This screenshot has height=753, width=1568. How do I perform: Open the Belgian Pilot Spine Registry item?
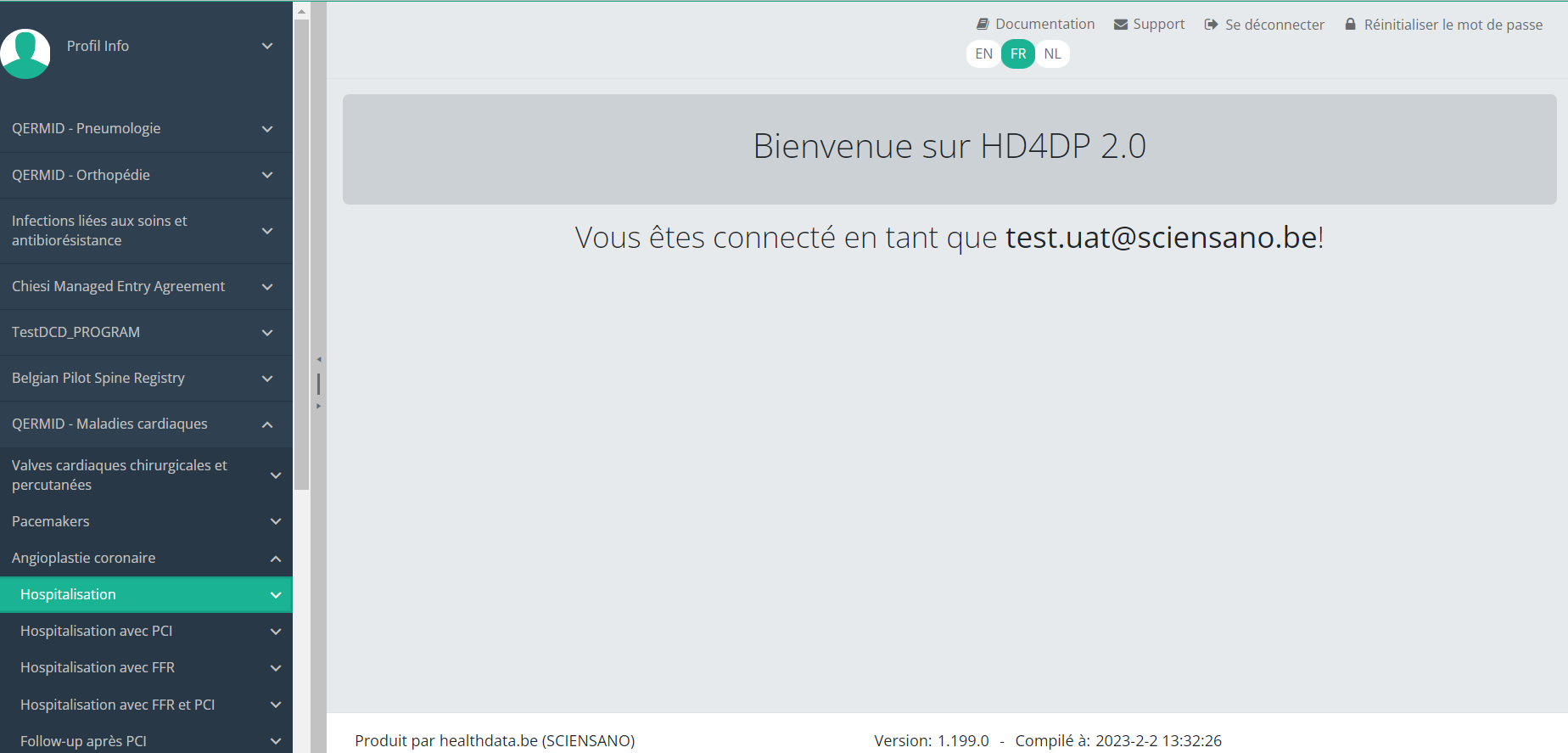pyautogui.click(x=98, y=379)
